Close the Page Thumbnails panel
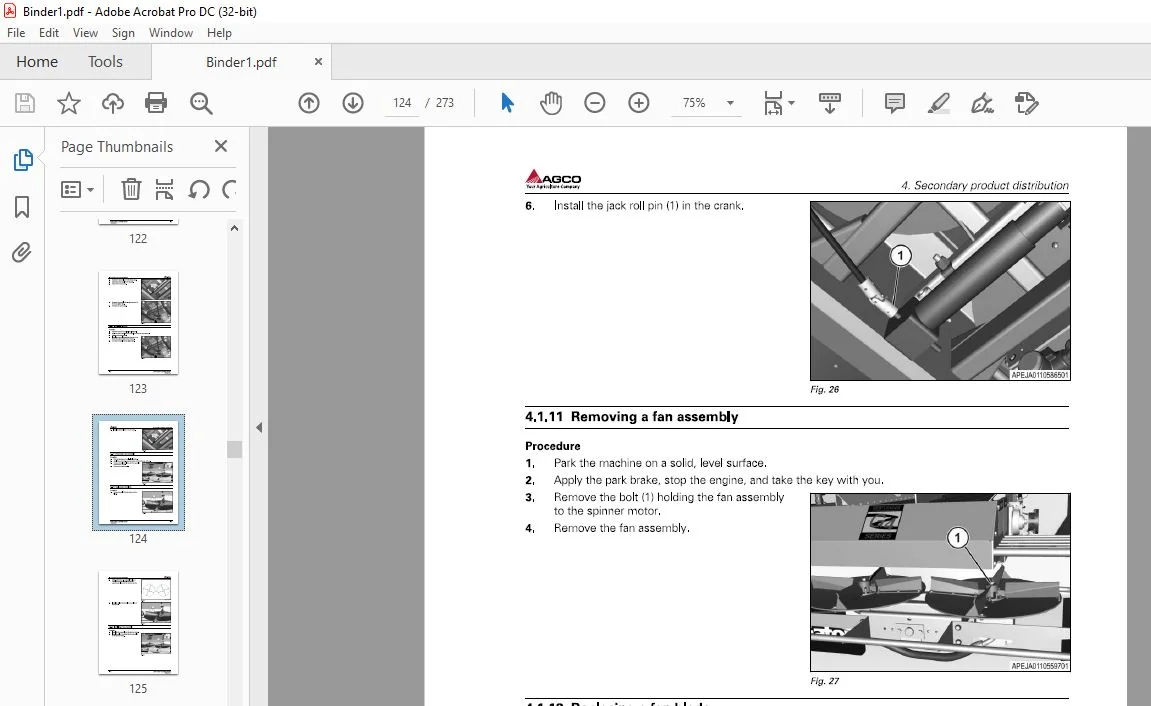The image size is (1151, 706). [x=221, y=146]
